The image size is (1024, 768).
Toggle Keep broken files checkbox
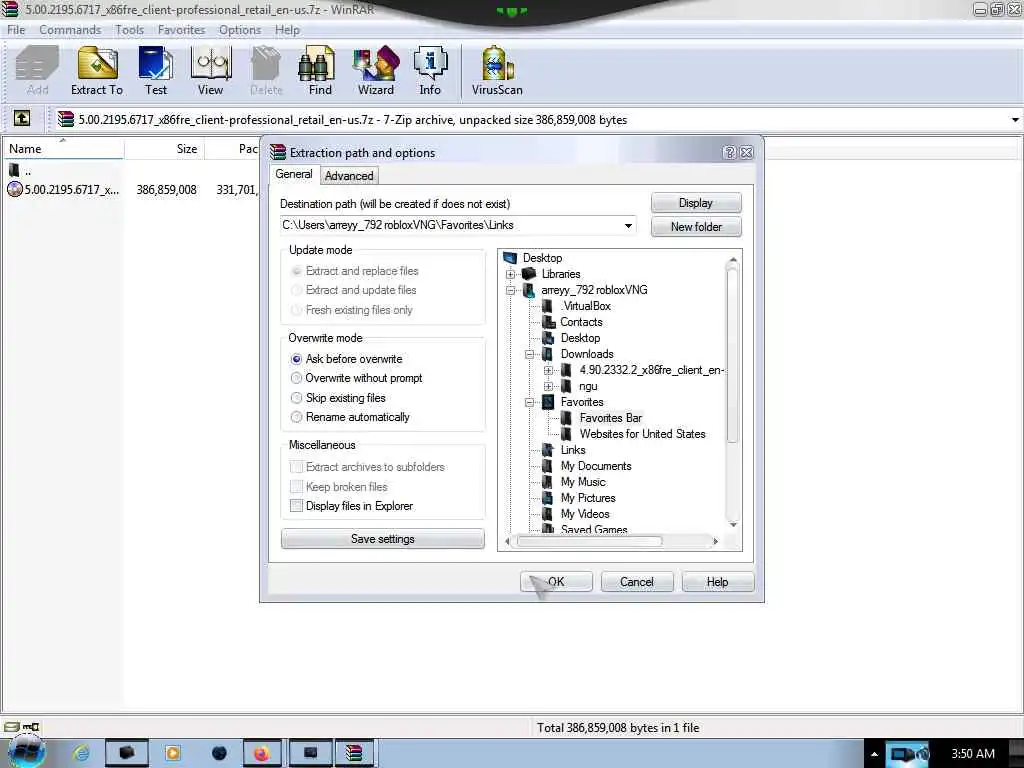pyautogui.click(x=296, y=487)
